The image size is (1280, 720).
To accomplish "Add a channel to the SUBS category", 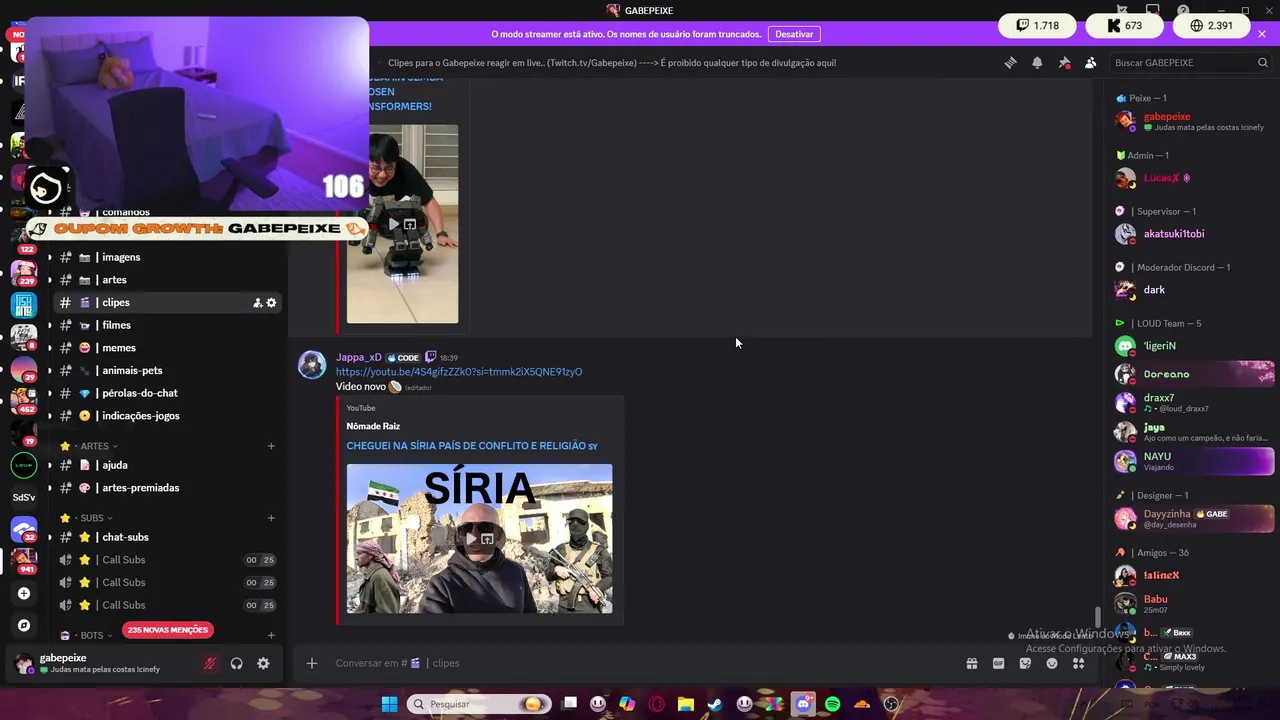I will coord(271,518).
